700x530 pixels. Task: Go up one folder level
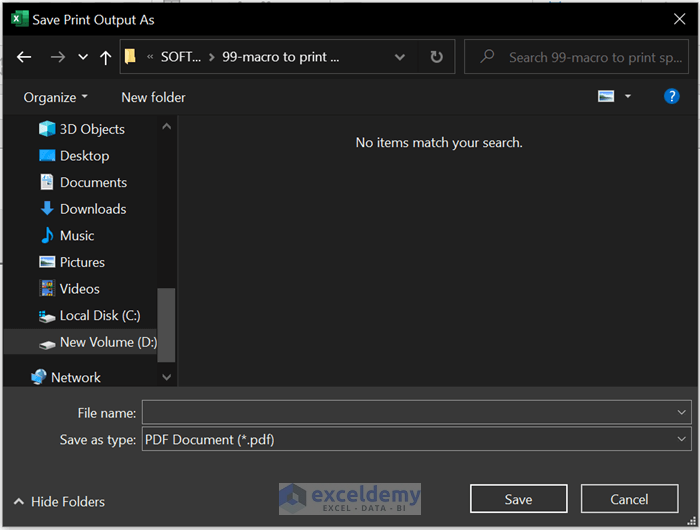pos(106,57)
